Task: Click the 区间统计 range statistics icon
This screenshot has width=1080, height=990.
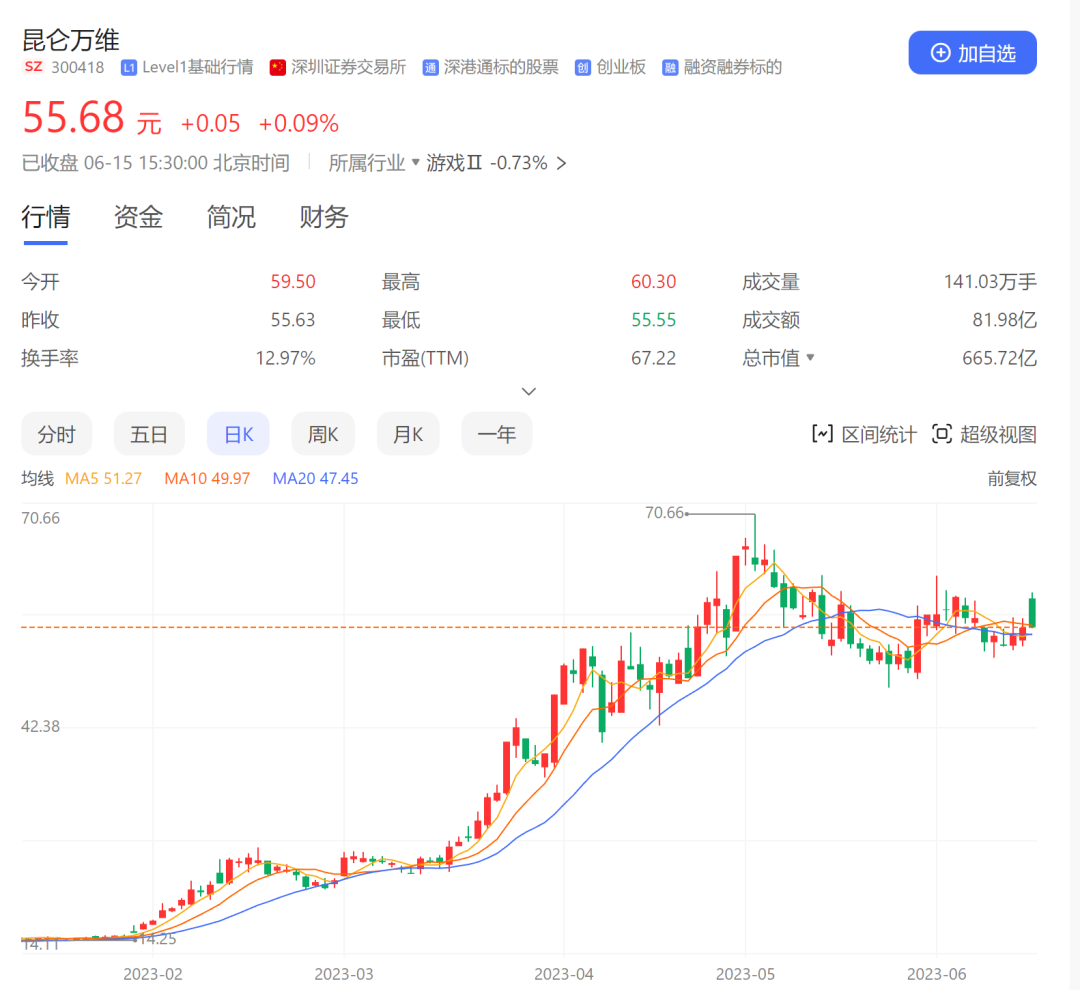Action: (x=822, y=434)
